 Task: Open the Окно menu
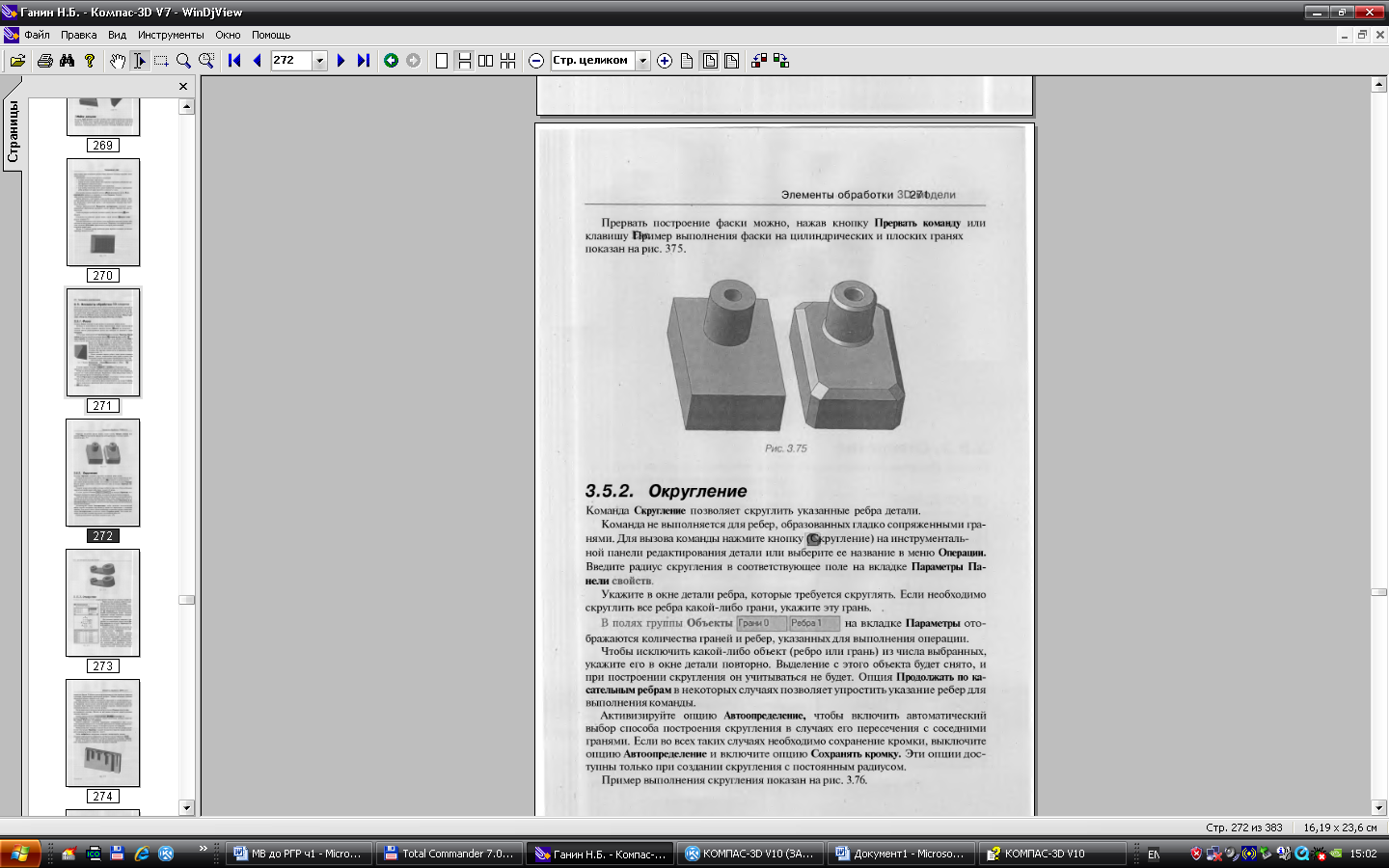228,35
